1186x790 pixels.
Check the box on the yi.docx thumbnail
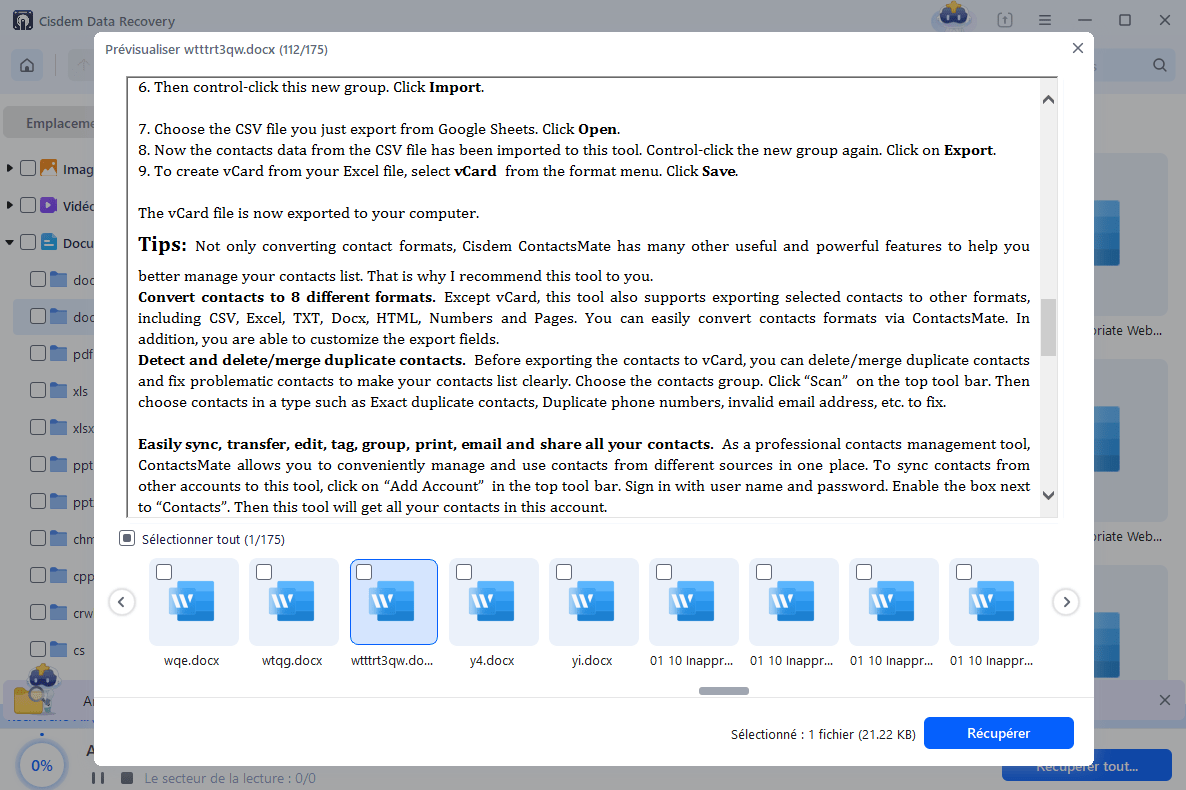point(564,572)
